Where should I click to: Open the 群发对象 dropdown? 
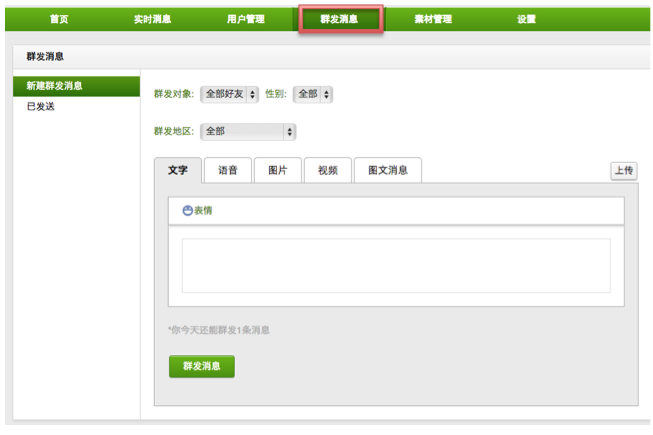(229, 94)
